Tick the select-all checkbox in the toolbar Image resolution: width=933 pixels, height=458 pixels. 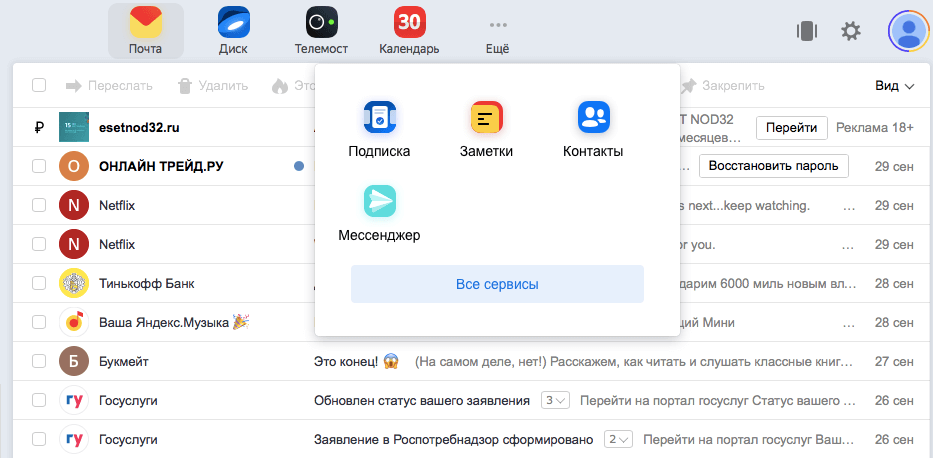coord(39,86)
